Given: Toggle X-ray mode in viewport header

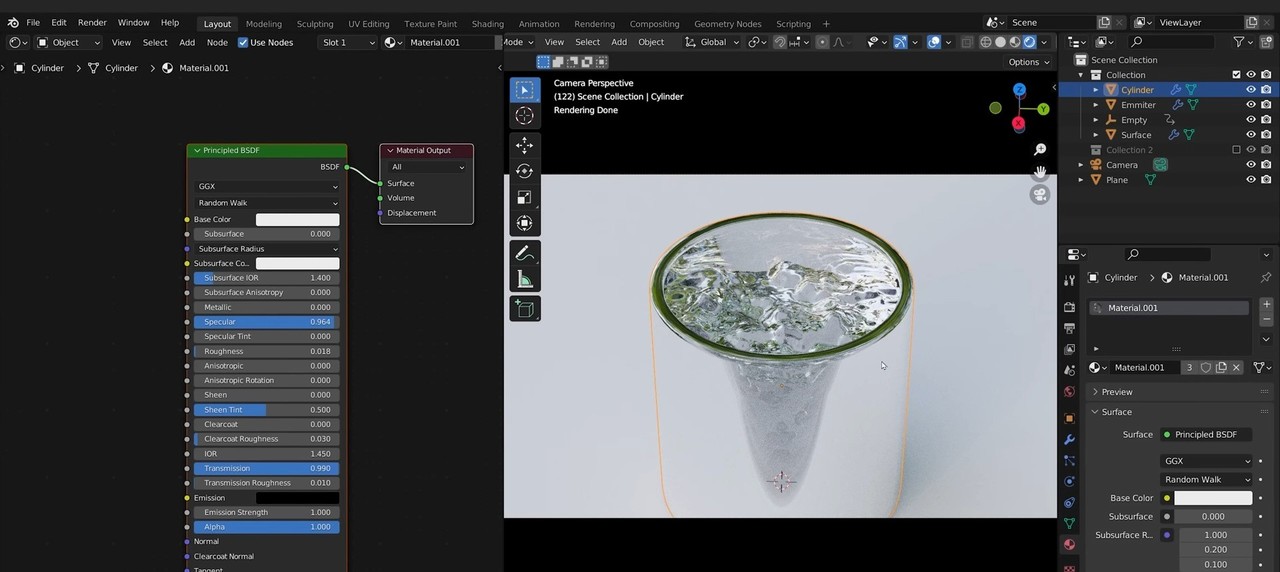Looking at the screenshot, I should (967, 42).
